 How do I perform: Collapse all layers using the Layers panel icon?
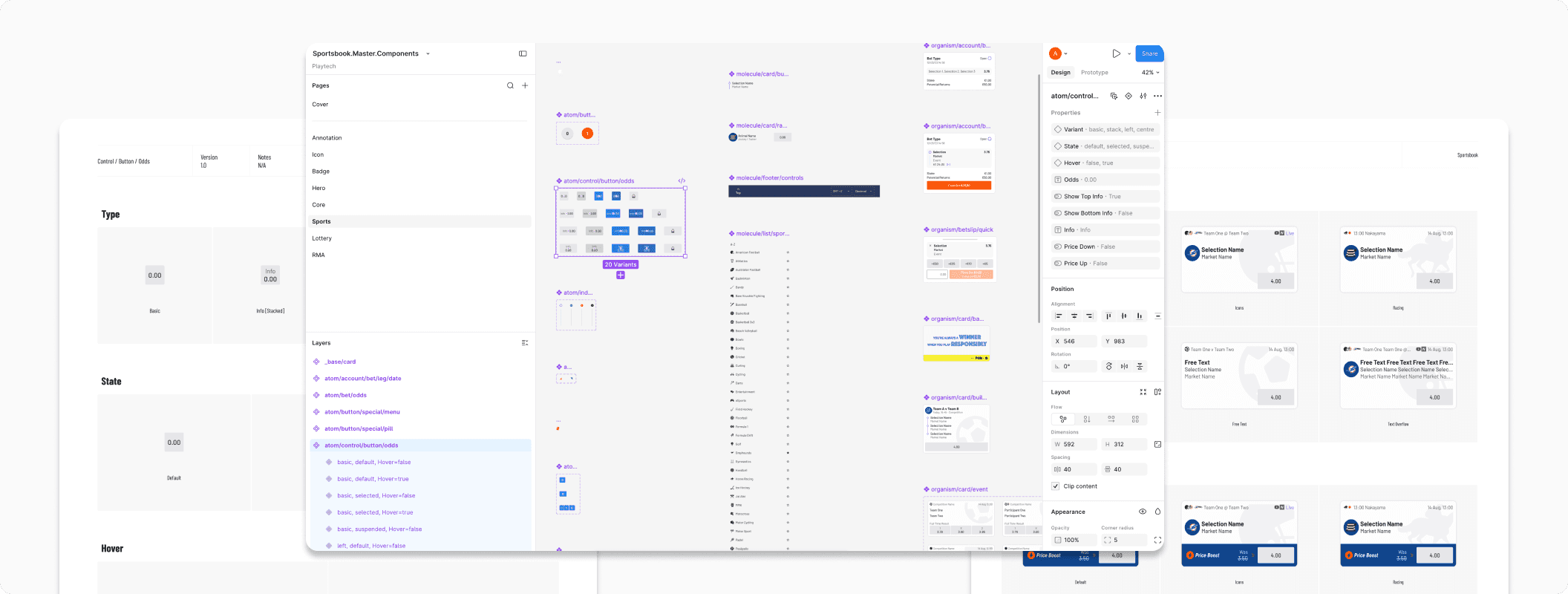coord(525,343)
